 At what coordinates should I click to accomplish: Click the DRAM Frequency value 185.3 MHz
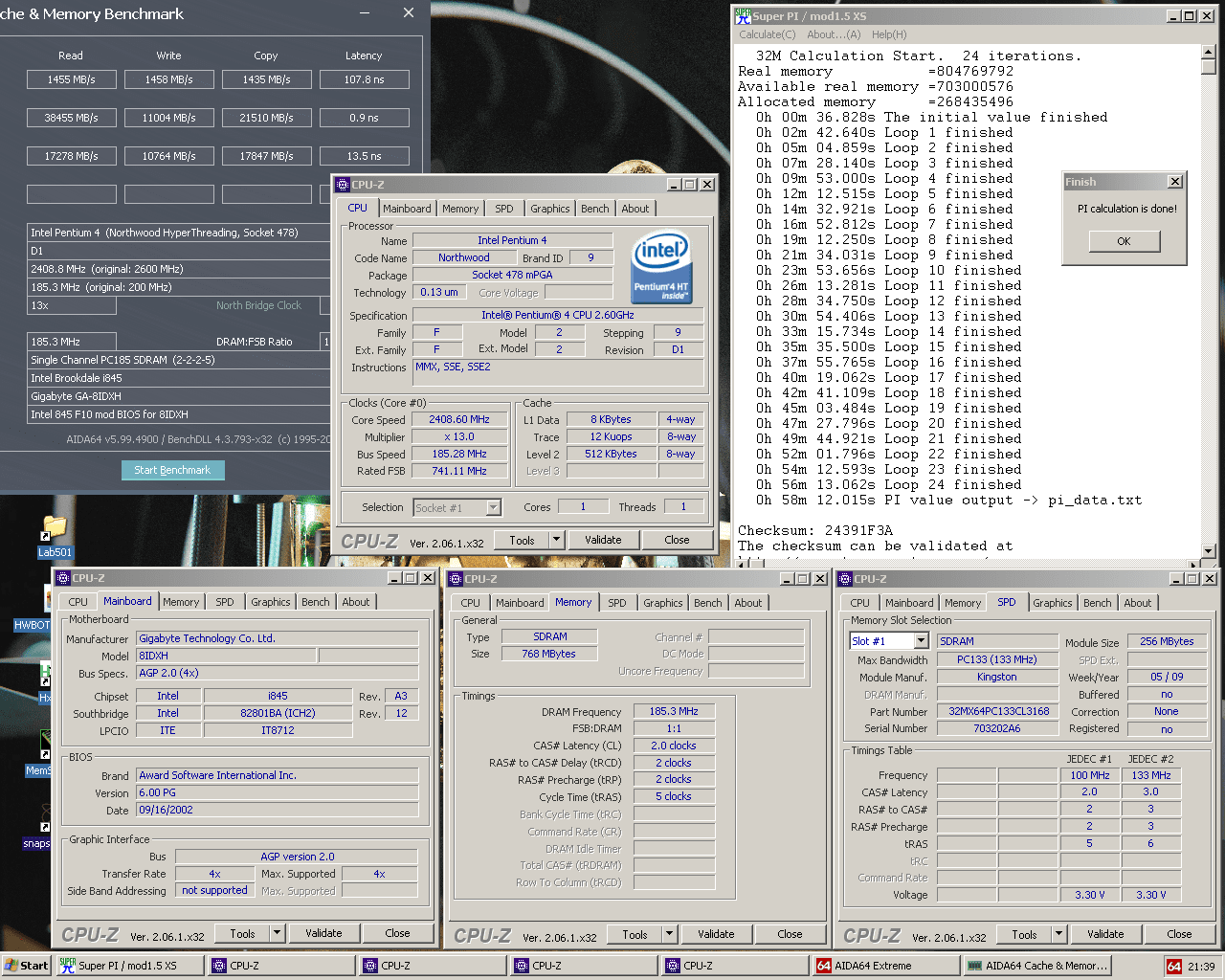[674, 711]
